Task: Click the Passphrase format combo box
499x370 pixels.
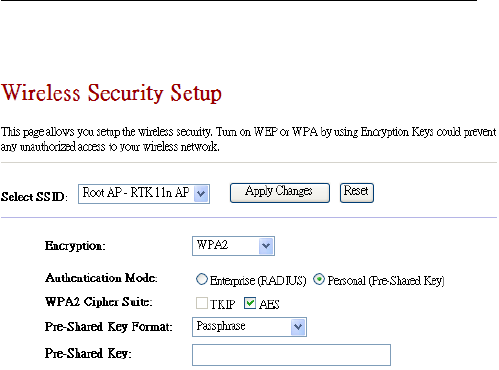Action: coord(249,327)
